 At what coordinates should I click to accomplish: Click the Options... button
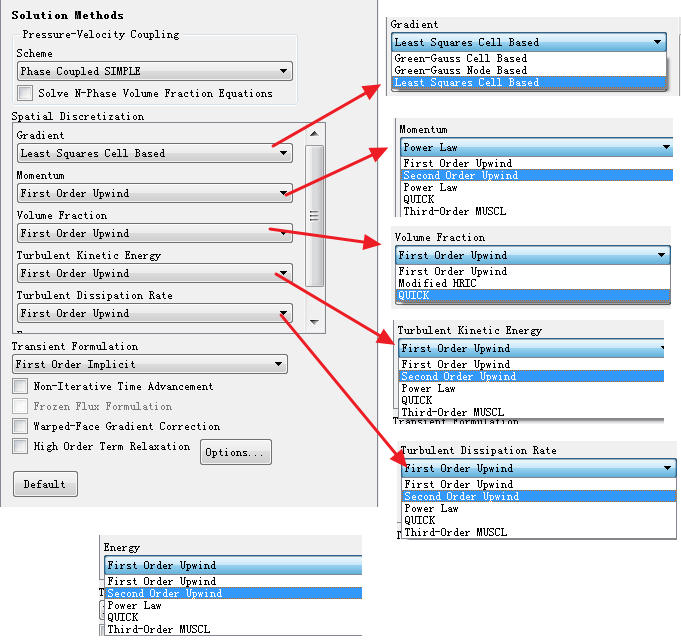[x=235, y=453]
